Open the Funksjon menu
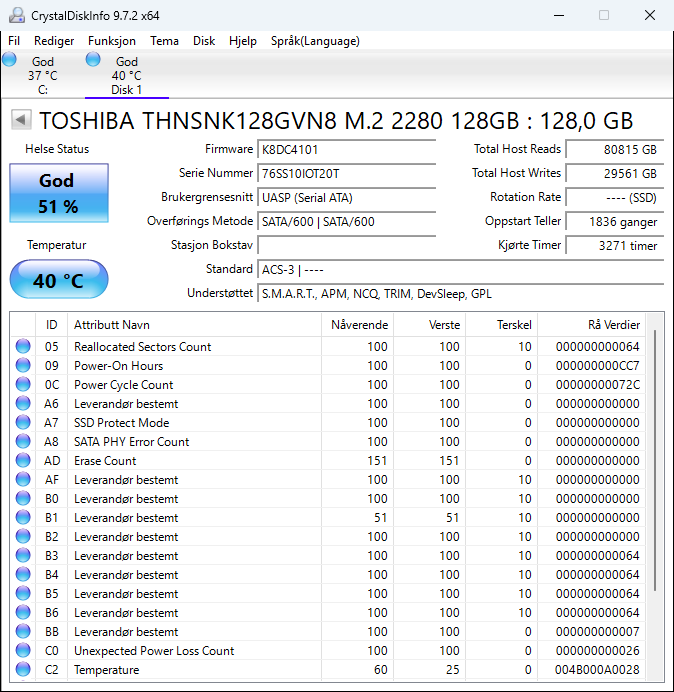Screen dimensions: 674x692 click(112, 41)
